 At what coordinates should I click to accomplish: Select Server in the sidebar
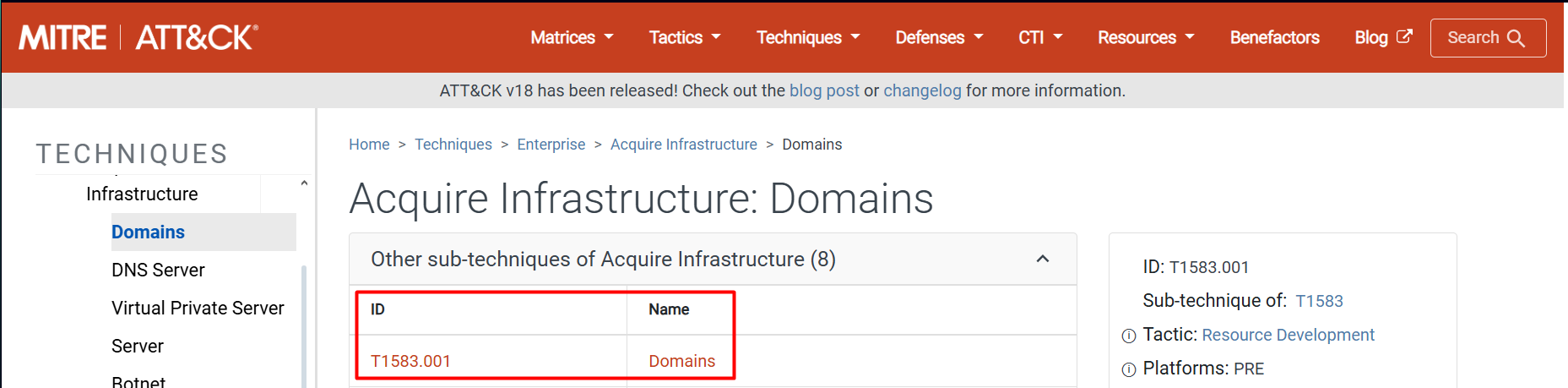pyautogui.click(x=138, y=346)
